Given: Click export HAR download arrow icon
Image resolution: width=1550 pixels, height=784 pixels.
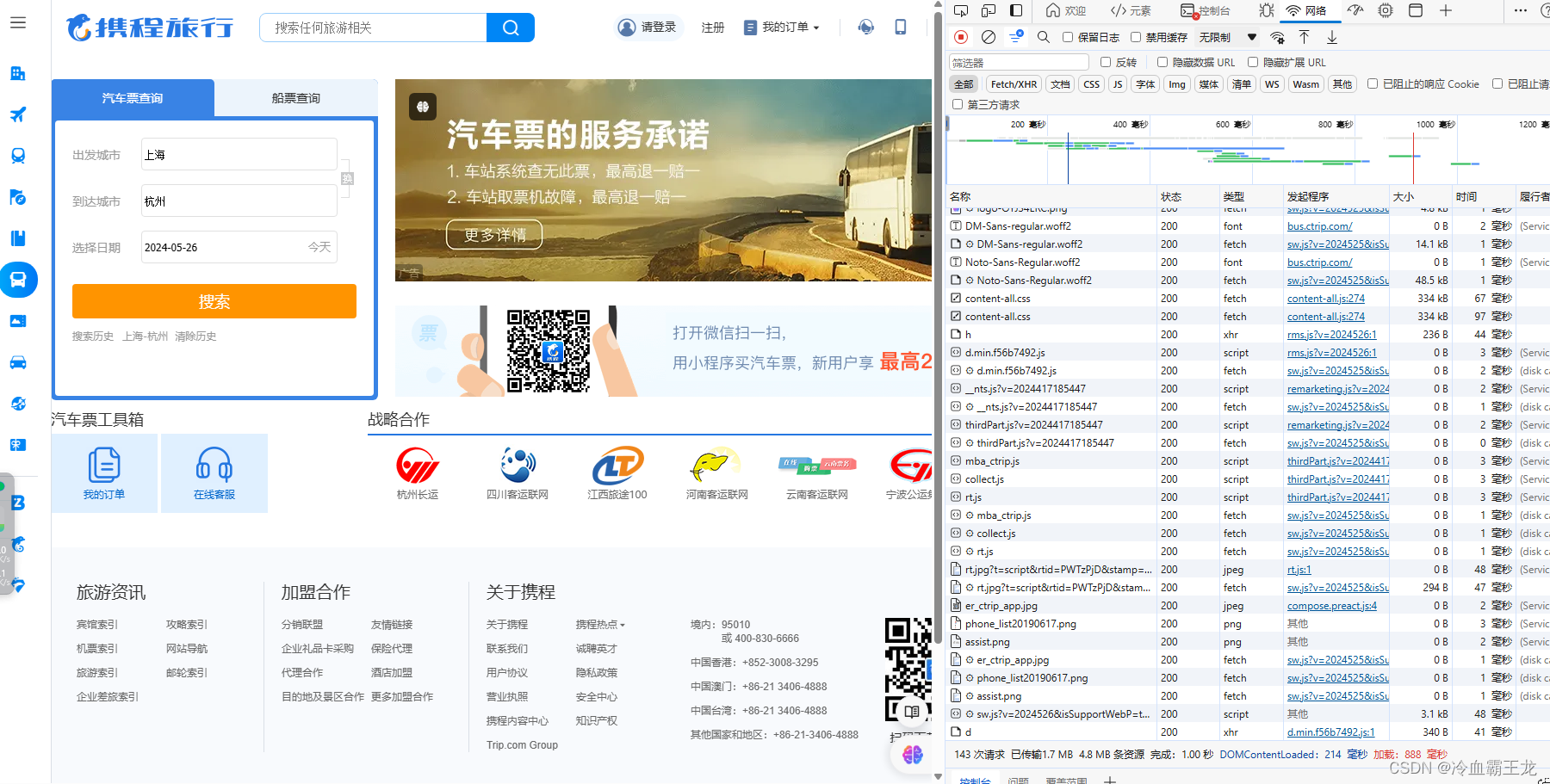Looking at the screenshot, I should pyautogui.click(x=1332, y=37).
